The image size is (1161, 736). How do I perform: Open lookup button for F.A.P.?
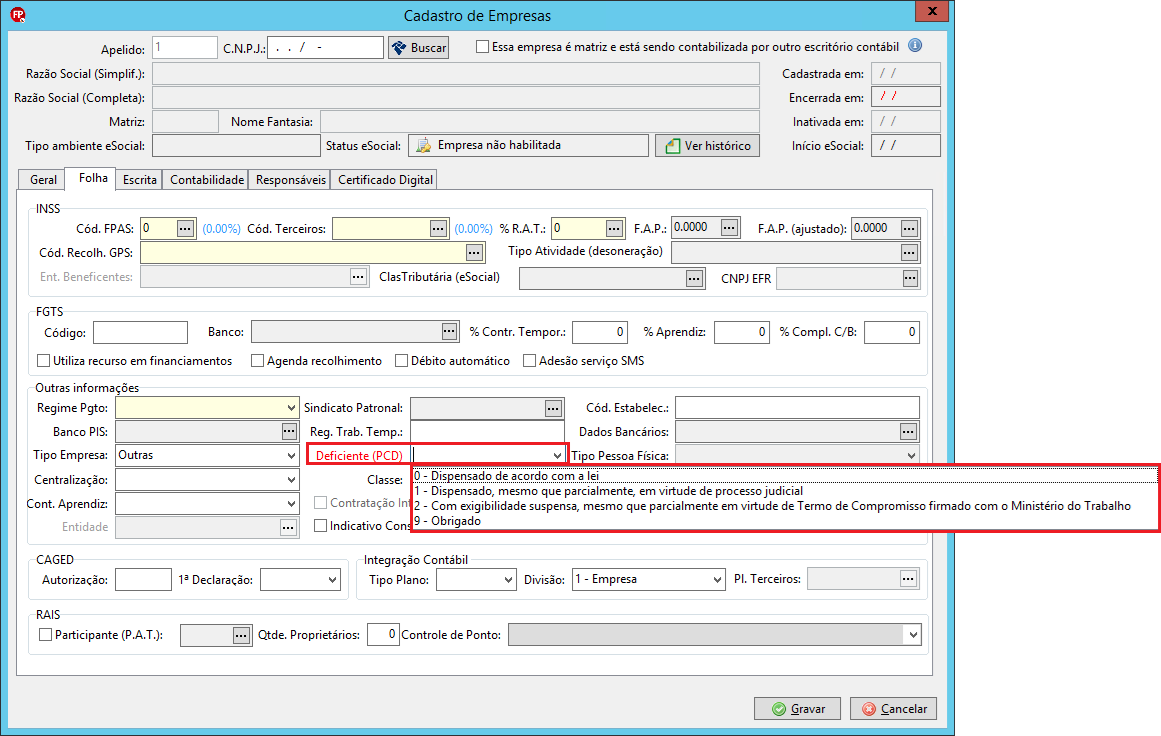(729, 228)
